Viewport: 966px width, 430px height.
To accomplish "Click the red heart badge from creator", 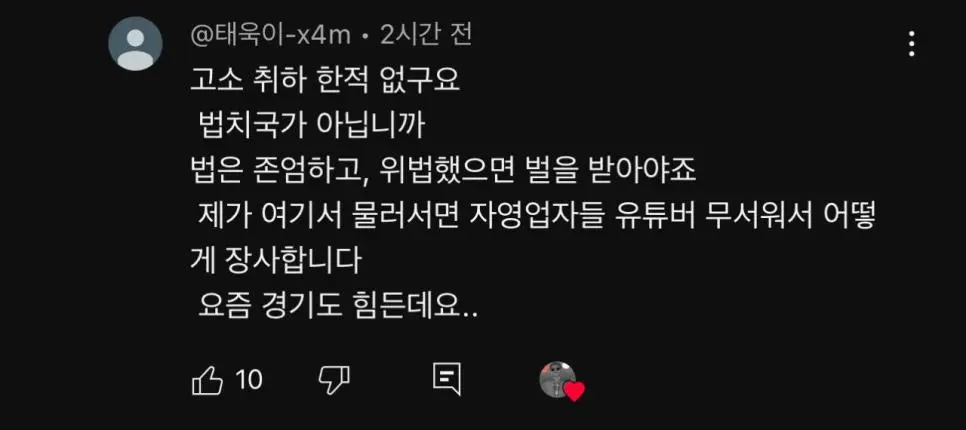I will pos(574,391).
